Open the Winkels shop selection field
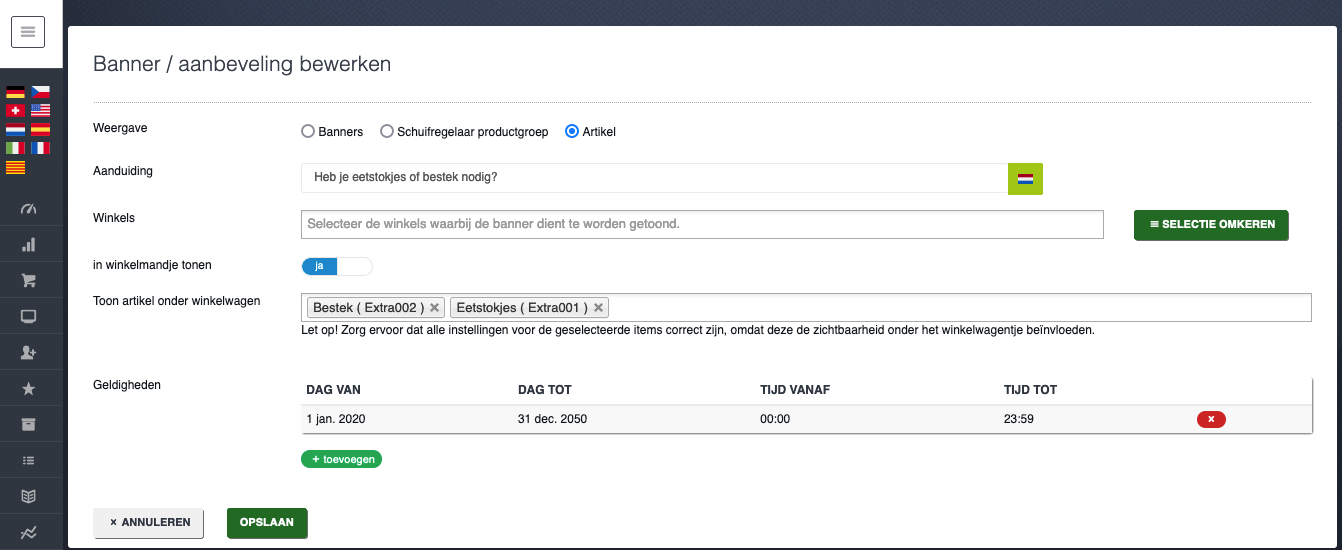This screenshot has width=1342, height=550. [702, 224]
